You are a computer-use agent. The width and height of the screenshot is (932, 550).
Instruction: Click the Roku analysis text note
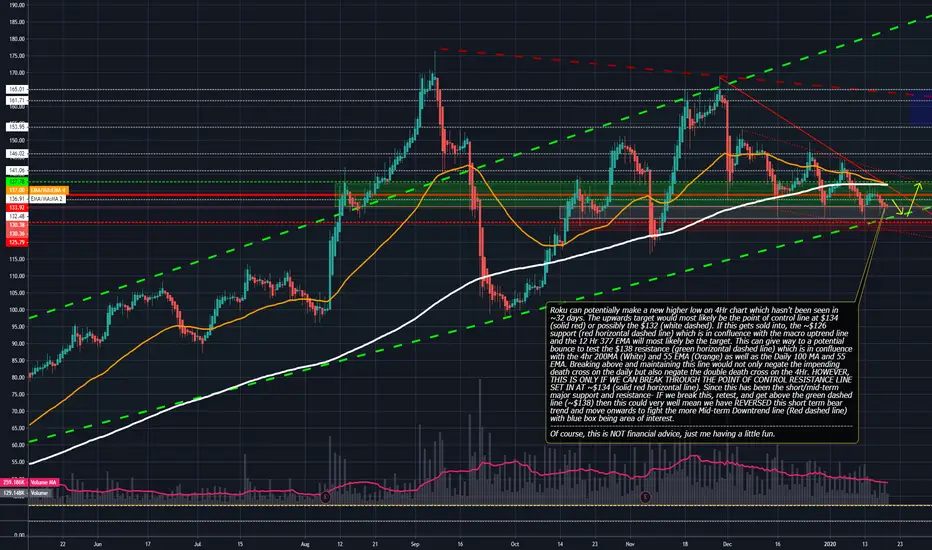tap(702, 373)
